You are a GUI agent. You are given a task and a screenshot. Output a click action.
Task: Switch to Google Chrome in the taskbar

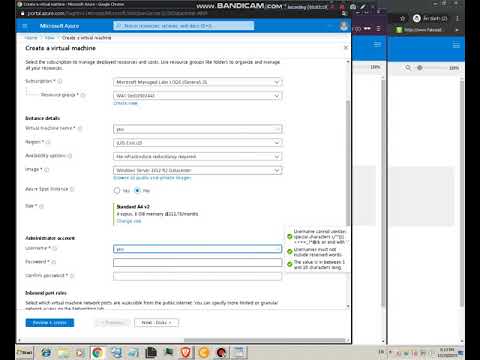pyautogui.click(x=97, y=352)
